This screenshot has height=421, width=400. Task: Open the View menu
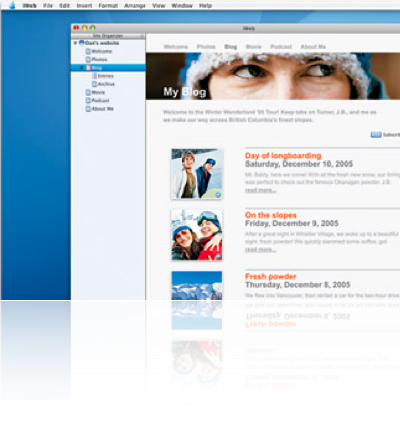pyautogui.click(x=158, y=6)
